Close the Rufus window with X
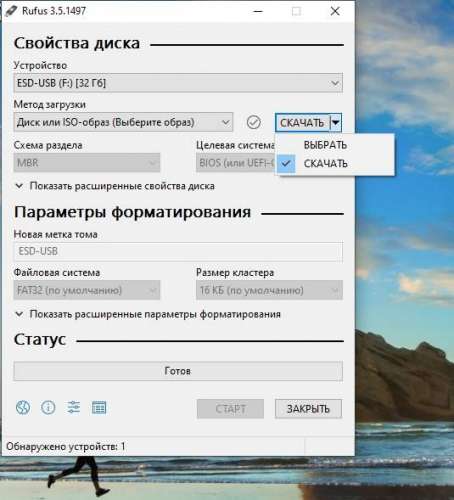The width and height of the screenshot is (454, 500). click(335, 11)
